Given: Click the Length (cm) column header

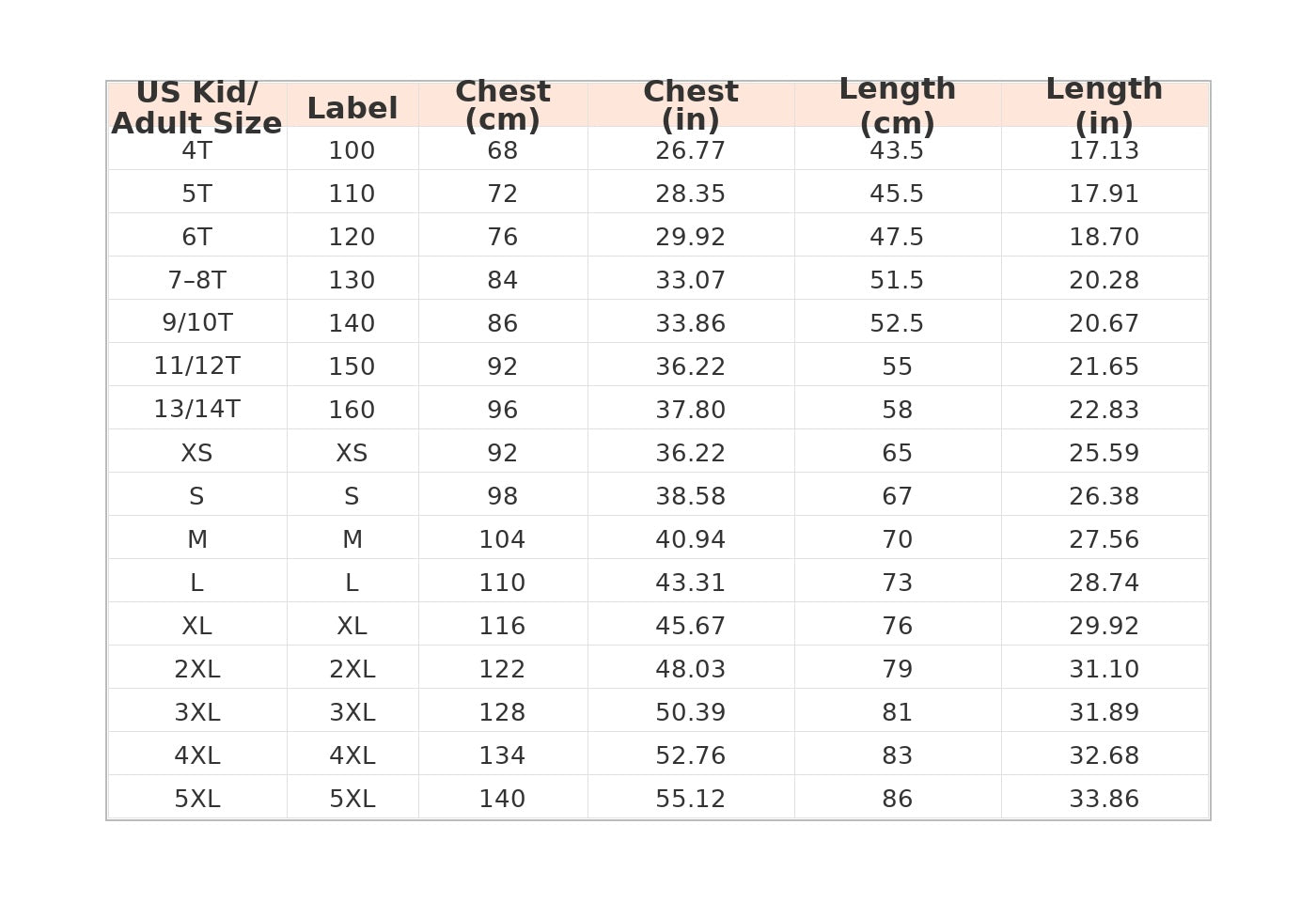Looking at the screenshot, I should (898, 104).
